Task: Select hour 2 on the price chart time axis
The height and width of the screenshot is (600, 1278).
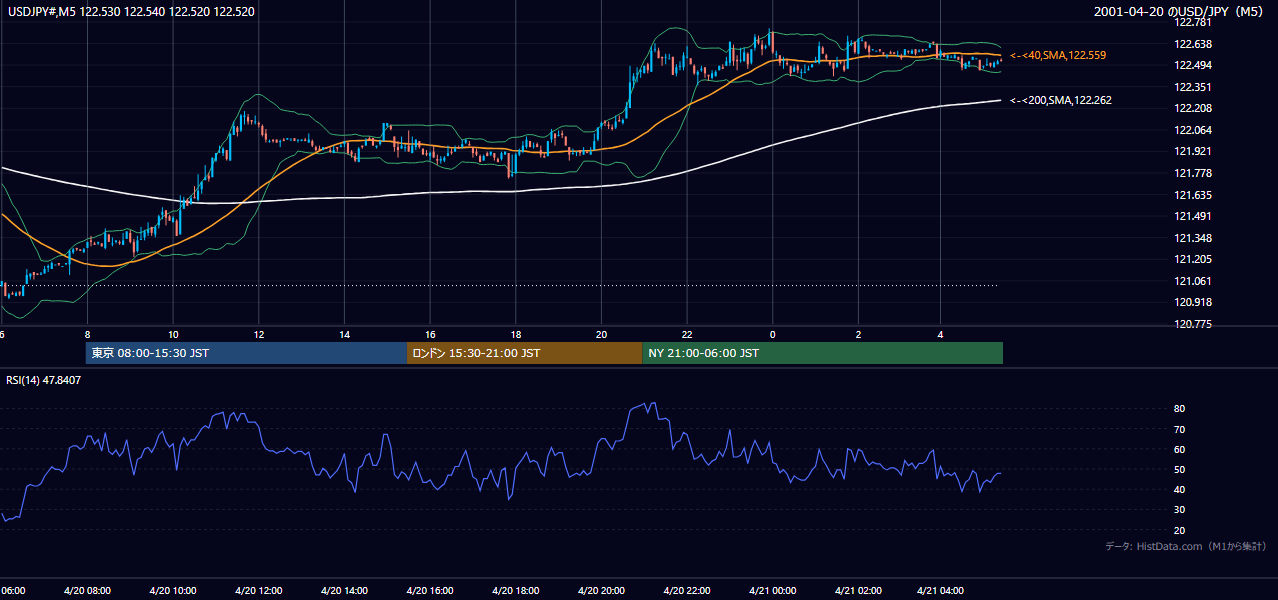Action: 858,334
